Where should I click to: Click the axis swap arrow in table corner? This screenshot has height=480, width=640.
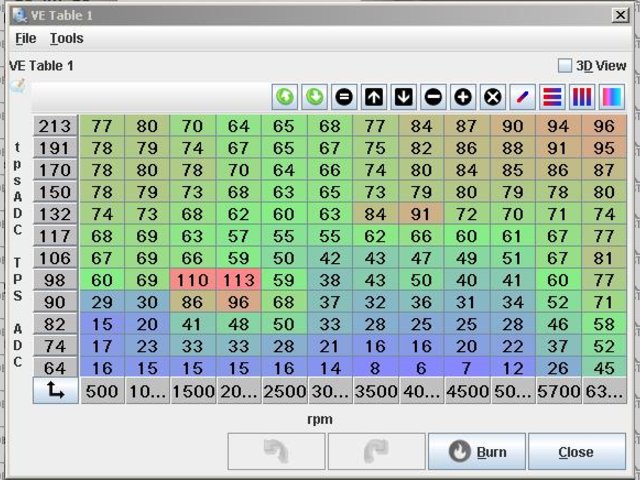click(x=55, y=392)
